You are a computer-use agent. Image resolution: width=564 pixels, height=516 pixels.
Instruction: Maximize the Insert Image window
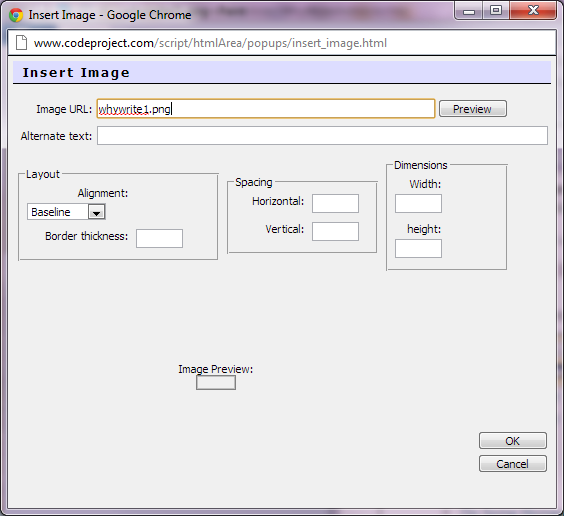point(496,11)
